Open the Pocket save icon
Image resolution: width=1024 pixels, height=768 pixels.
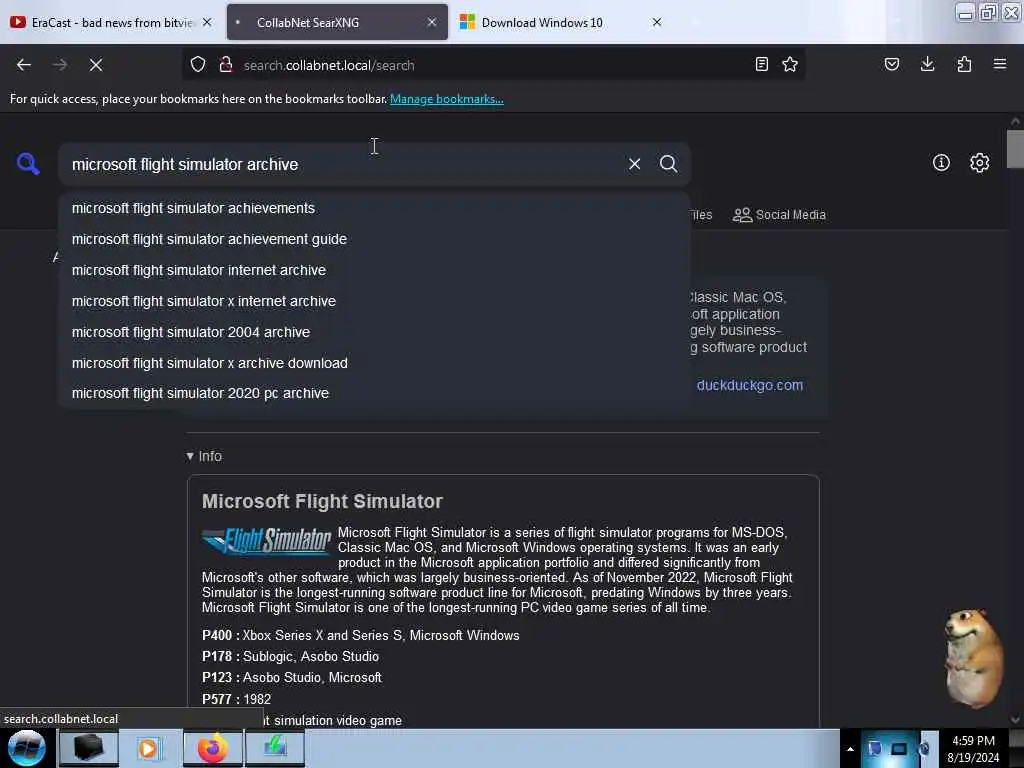click(x=891, y=65)
